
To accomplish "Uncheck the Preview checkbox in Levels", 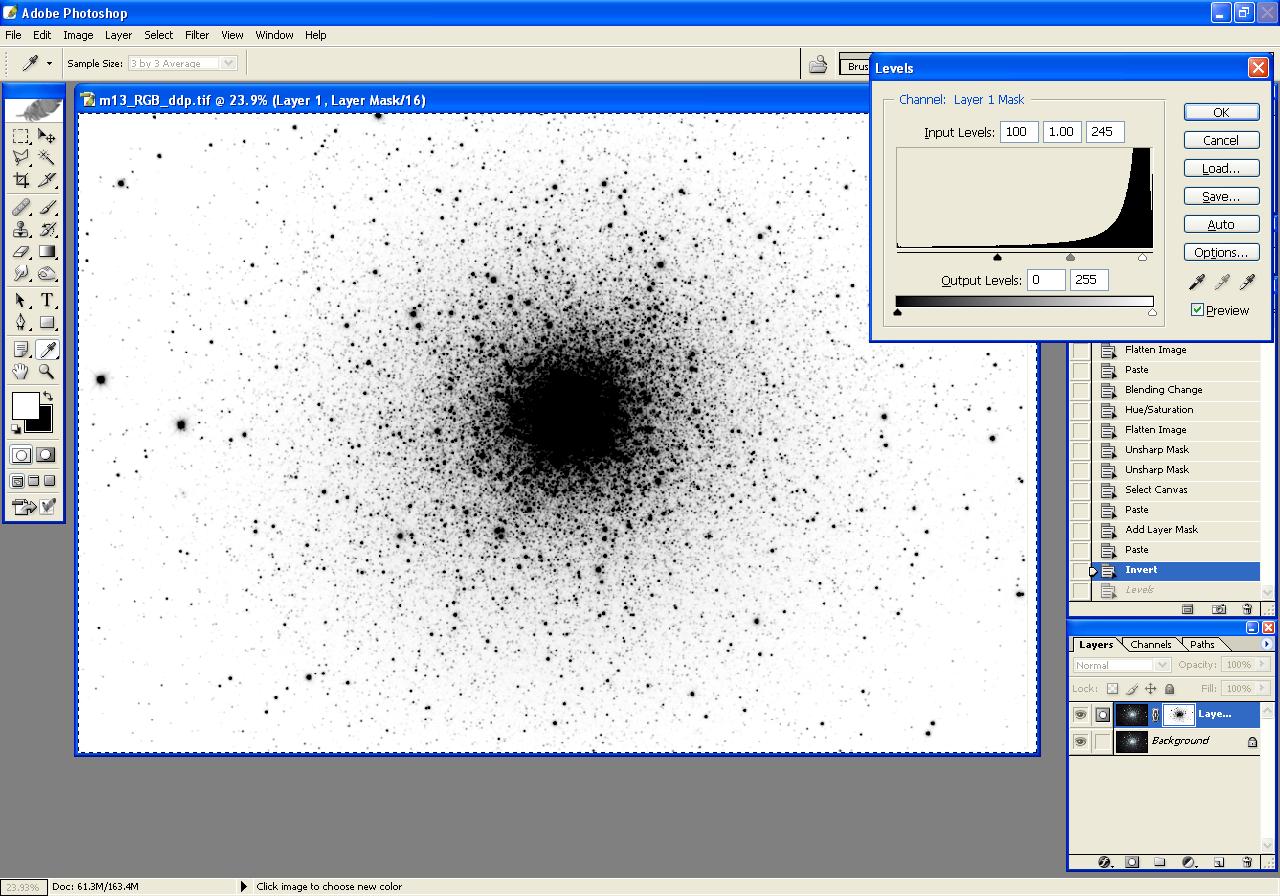I will point(1197,310).
